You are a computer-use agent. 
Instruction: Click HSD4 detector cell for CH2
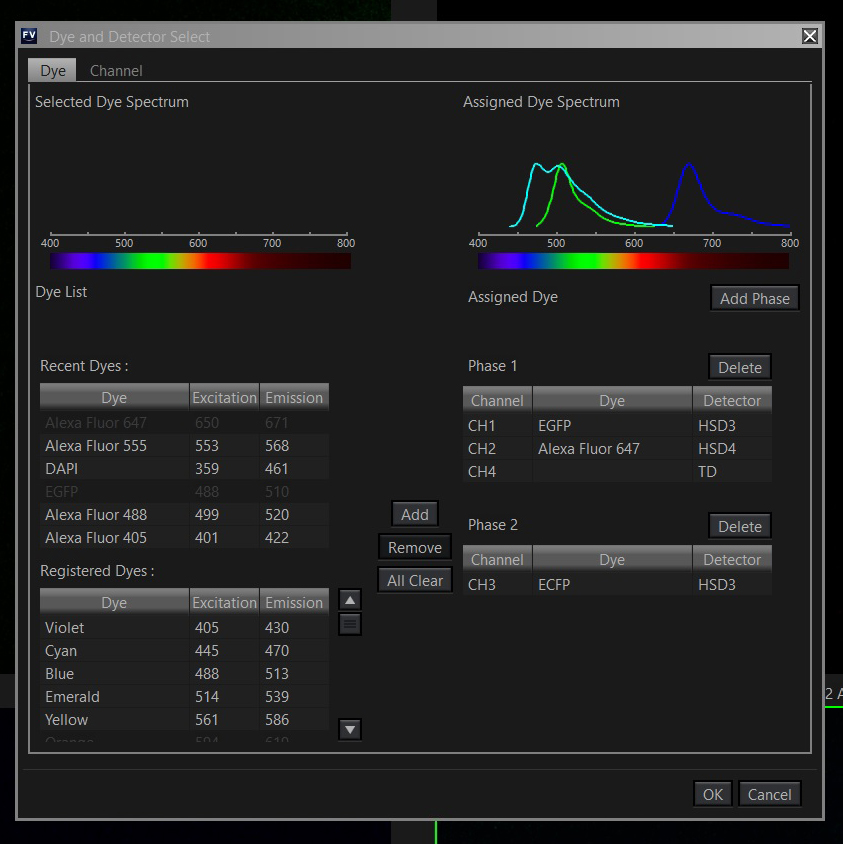point(732,449)
